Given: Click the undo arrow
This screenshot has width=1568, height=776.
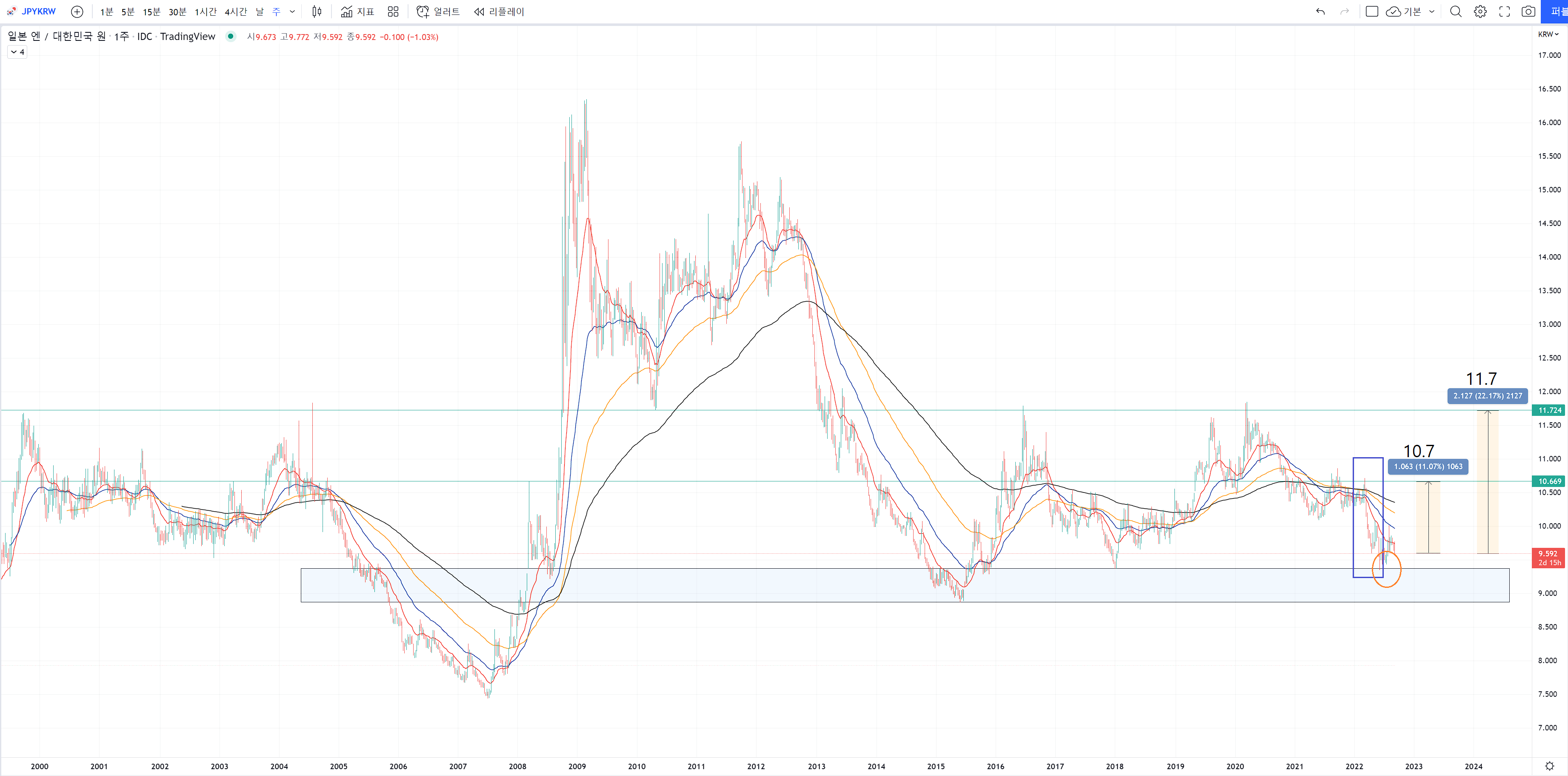Looking at the screenshot, I should (1320, 11).
